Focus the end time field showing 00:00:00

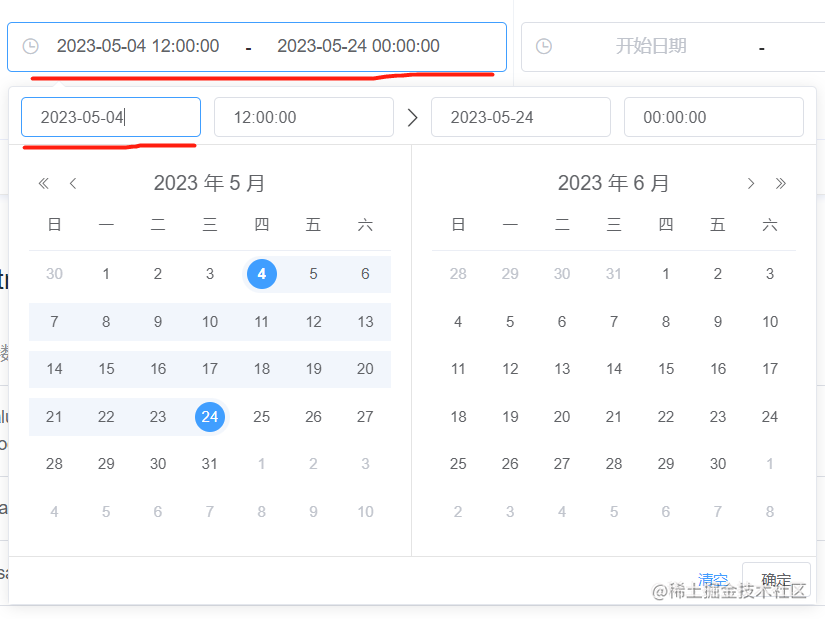click(x=713, y=116)
